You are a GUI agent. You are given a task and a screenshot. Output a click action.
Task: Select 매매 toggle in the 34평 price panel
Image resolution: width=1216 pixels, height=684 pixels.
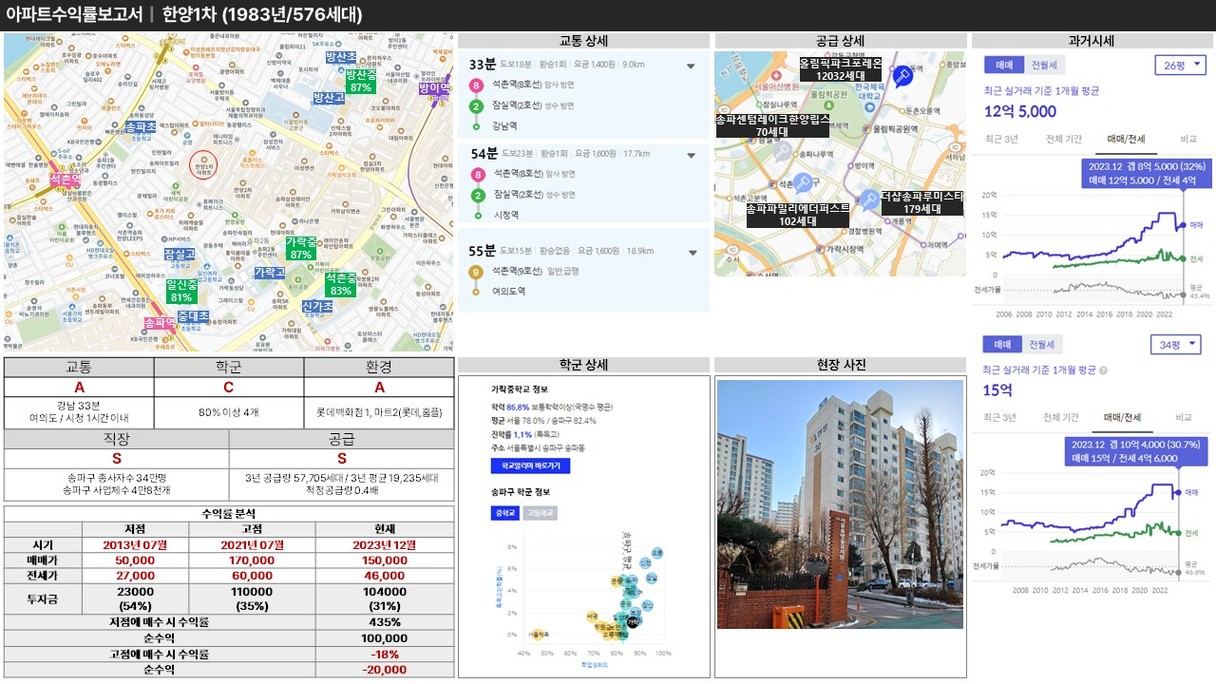point(1003,345)
